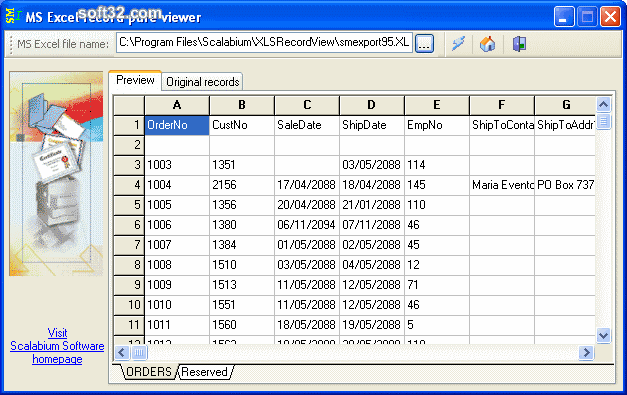Image resolution: width=627 pixels, height=395 pixels.
Task: Click sale date 17/04/2088 cell
Action: [x=307, y=185]
